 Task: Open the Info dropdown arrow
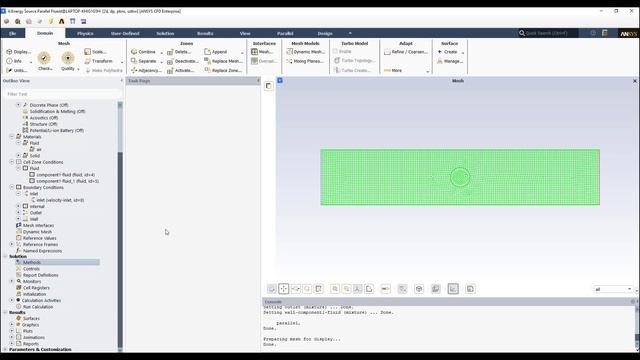pos(31,62)
